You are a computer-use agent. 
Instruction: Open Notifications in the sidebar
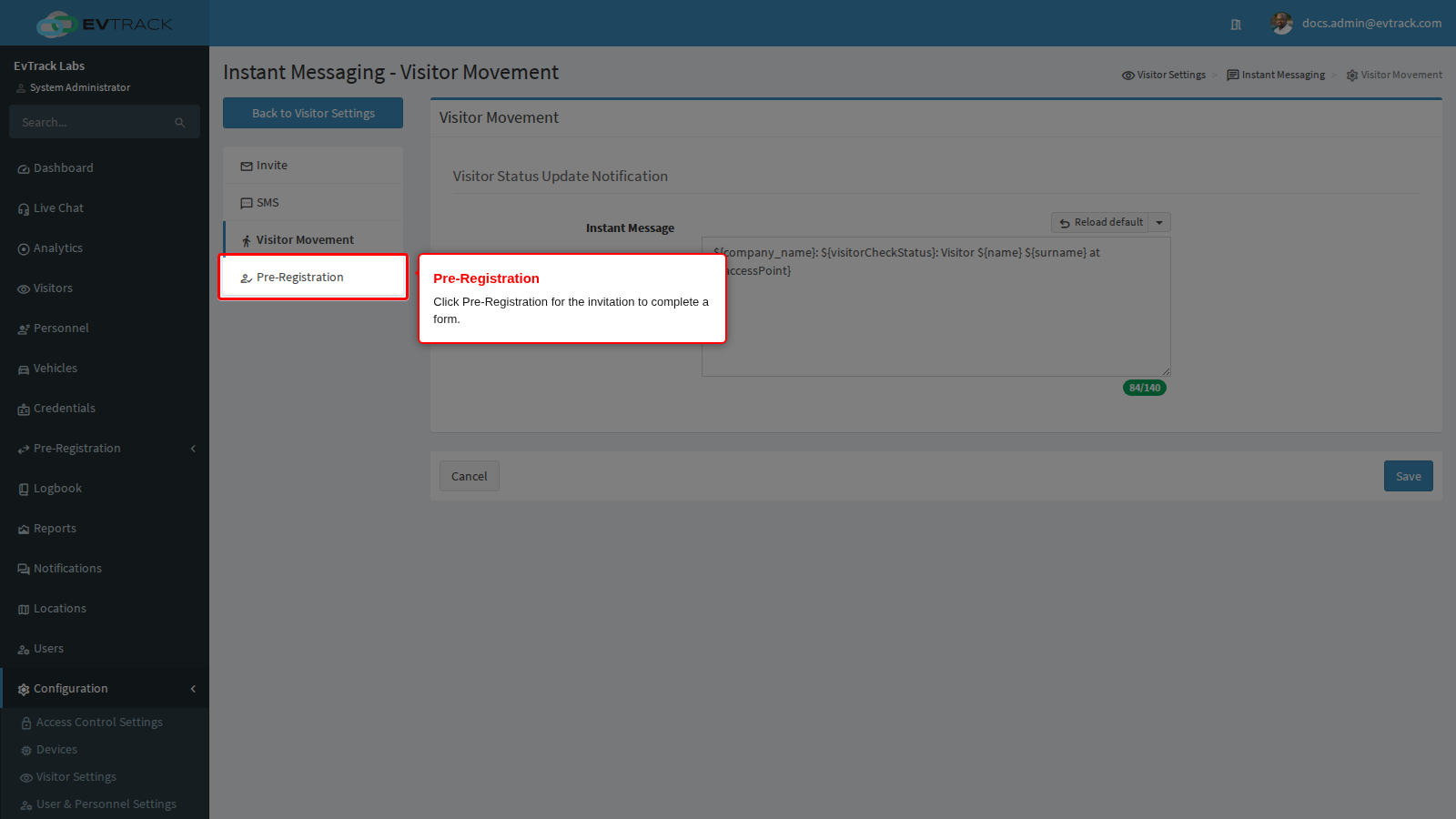(105, 569)
